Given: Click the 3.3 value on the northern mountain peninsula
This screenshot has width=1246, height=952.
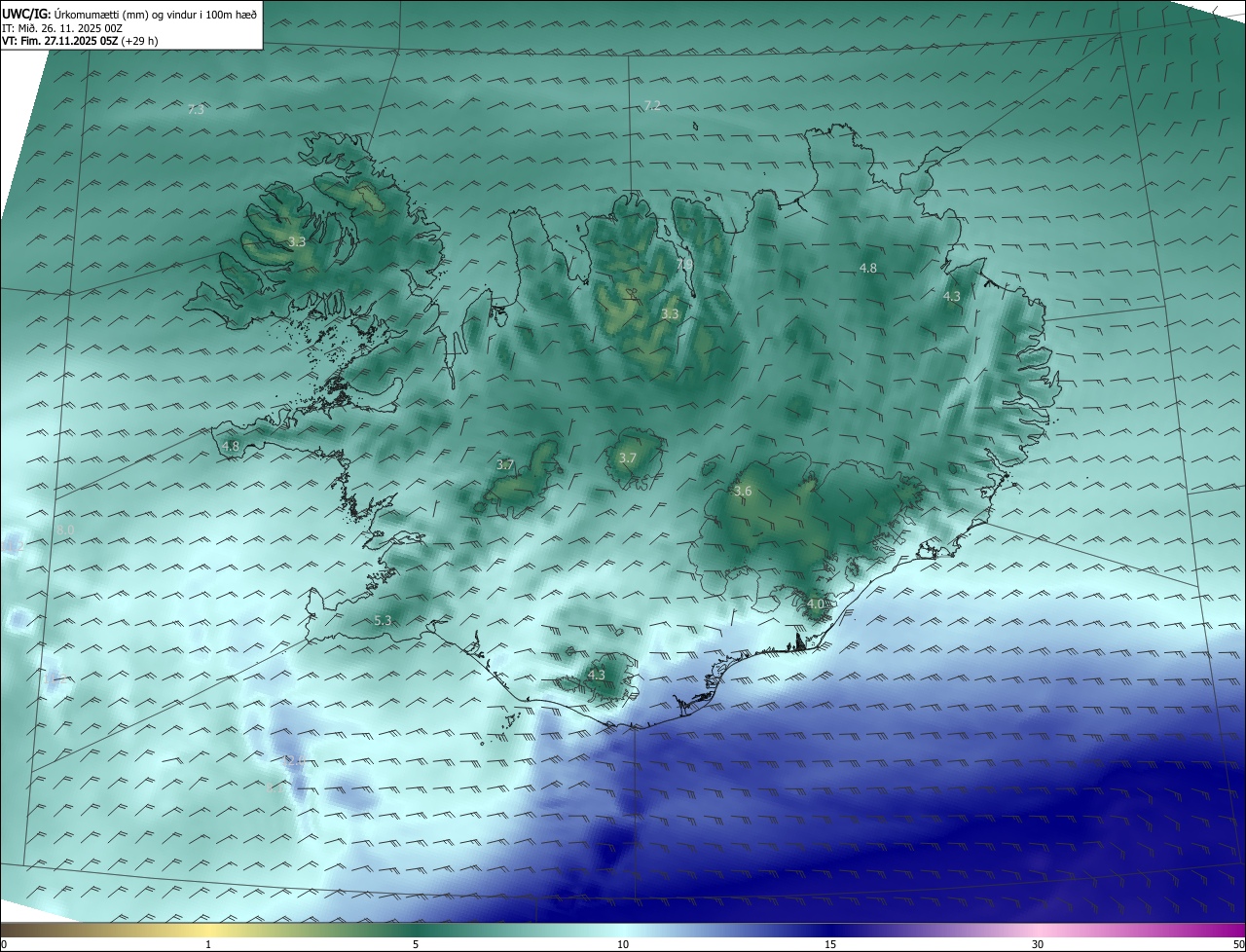Looking at the screenshot, I should coord(670,313).
